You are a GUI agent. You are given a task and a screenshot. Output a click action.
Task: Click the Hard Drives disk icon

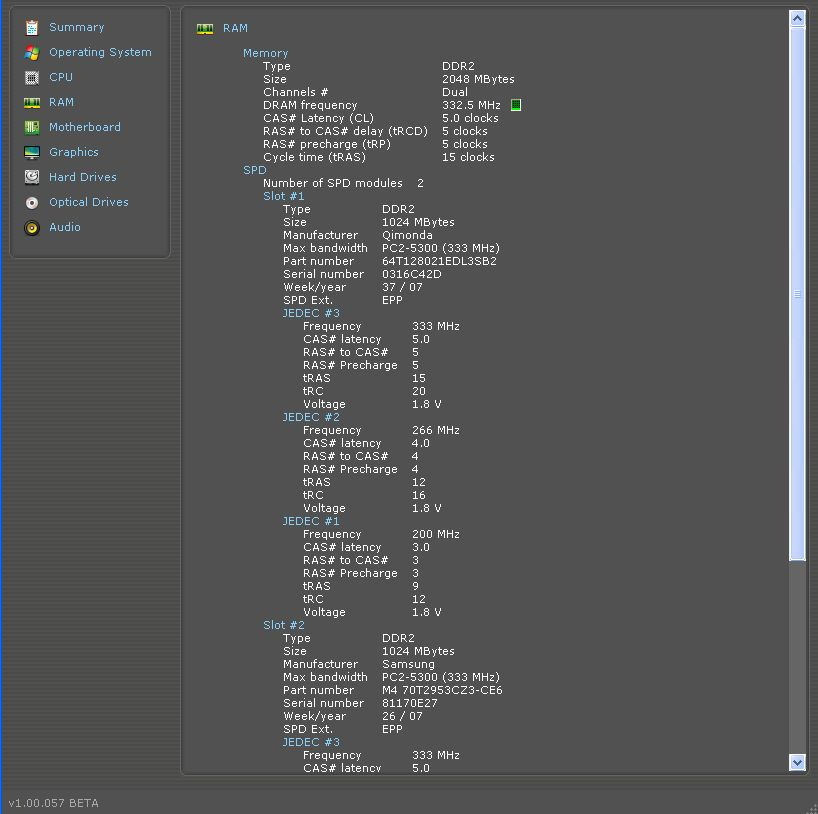pyautogui.click(x=32, y=177)
